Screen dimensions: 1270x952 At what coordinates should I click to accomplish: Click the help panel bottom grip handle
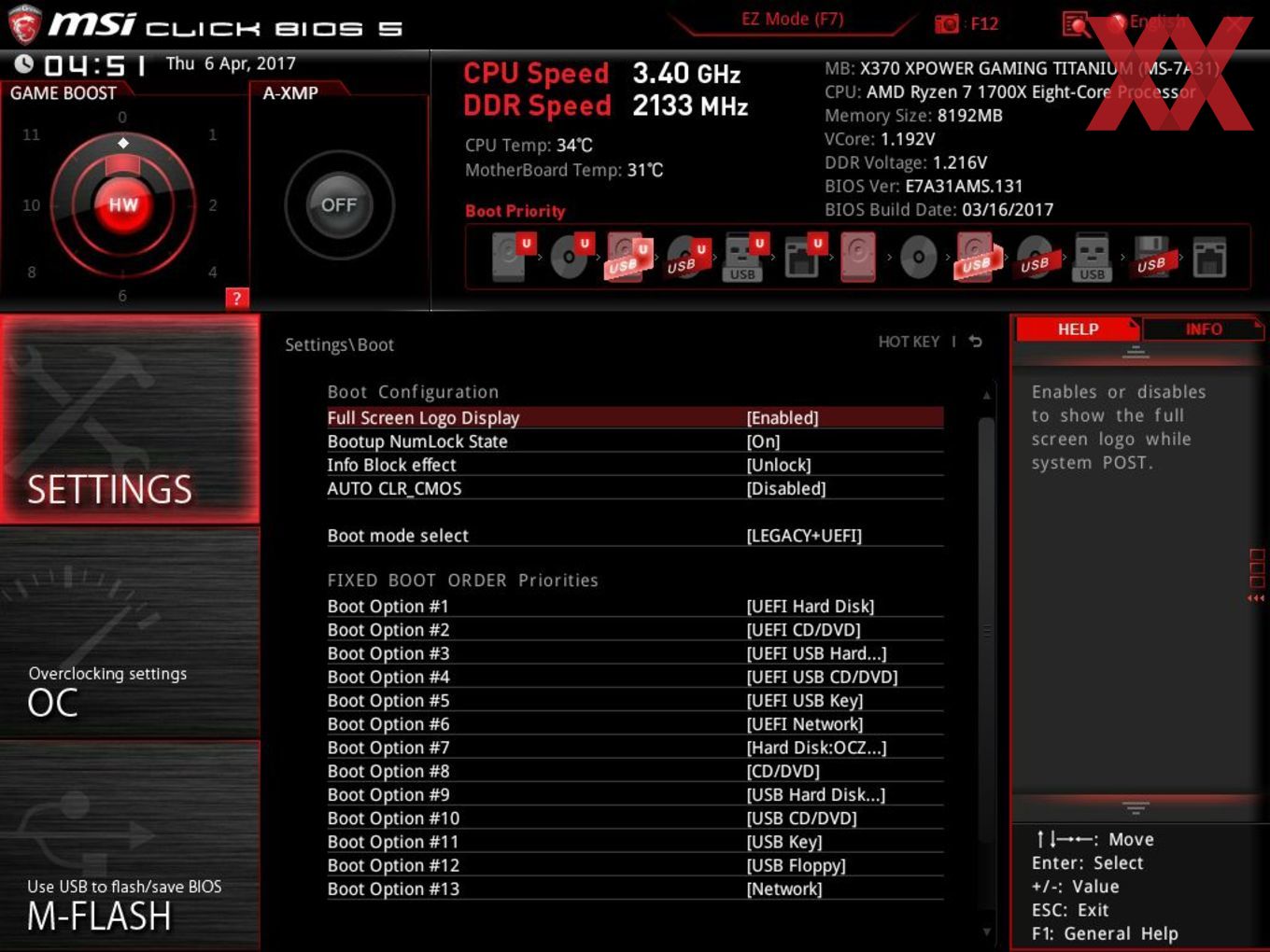tap(1136, 807)
